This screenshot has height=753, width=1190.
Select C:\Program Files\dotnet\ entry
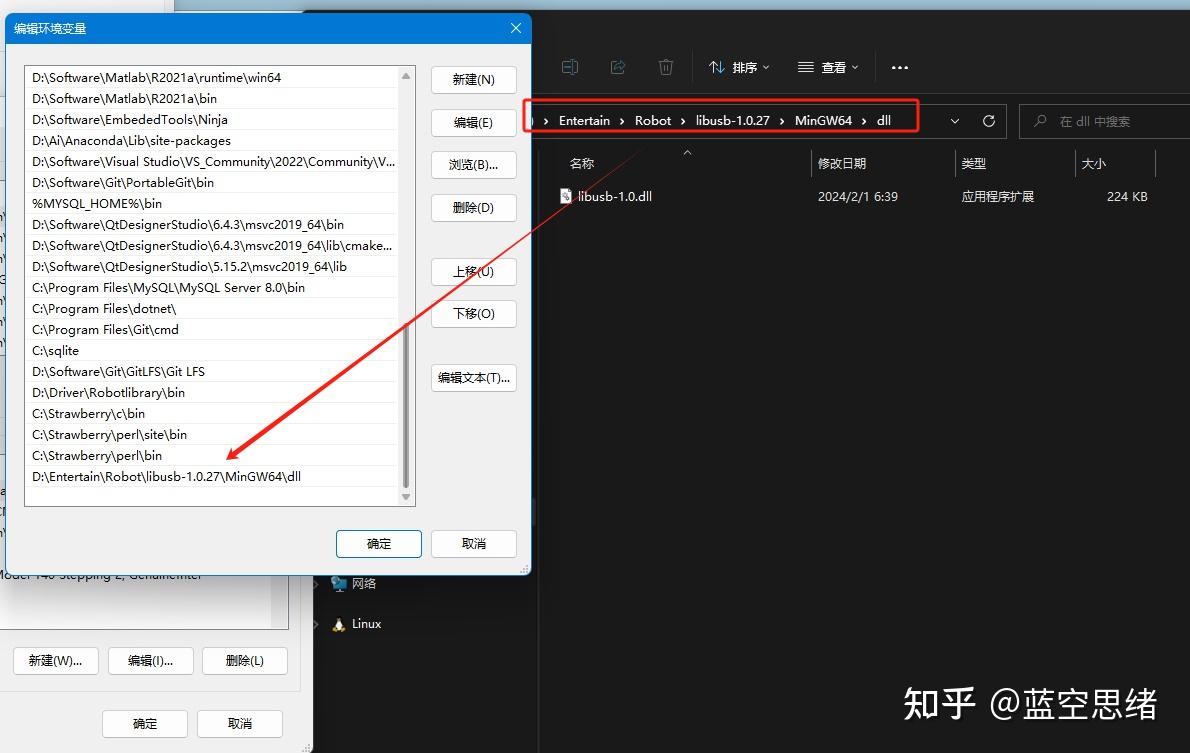point(211,309)
